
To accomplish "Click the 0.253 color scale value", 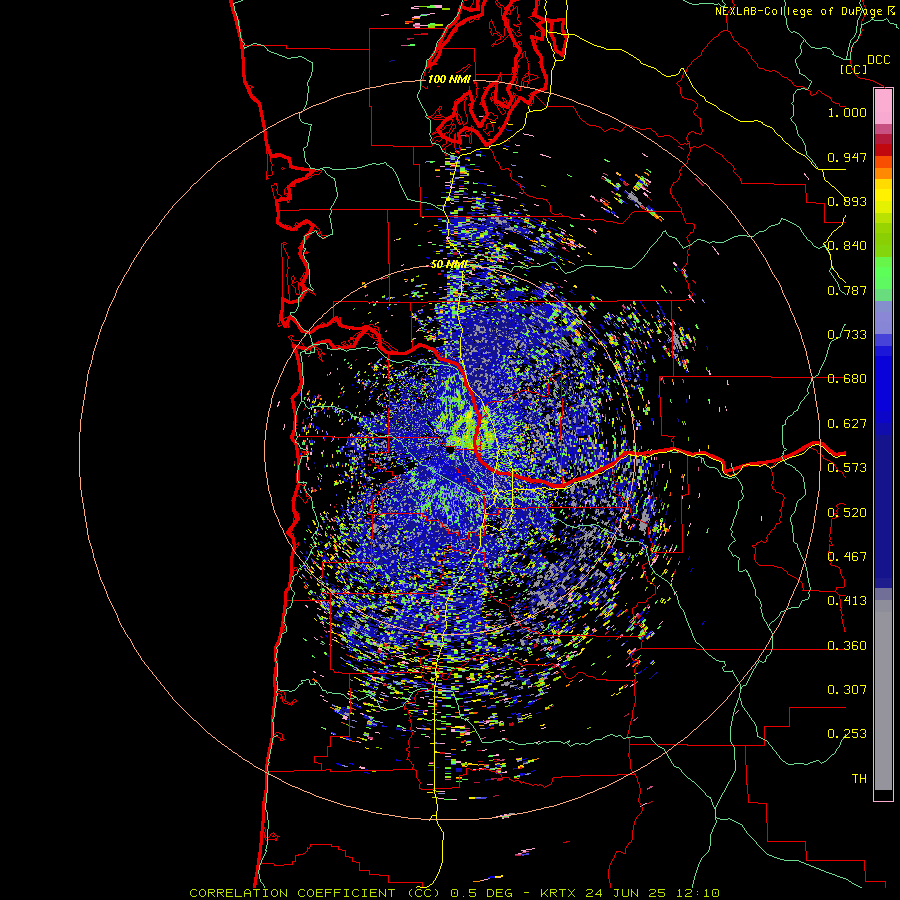I will 847,734.
